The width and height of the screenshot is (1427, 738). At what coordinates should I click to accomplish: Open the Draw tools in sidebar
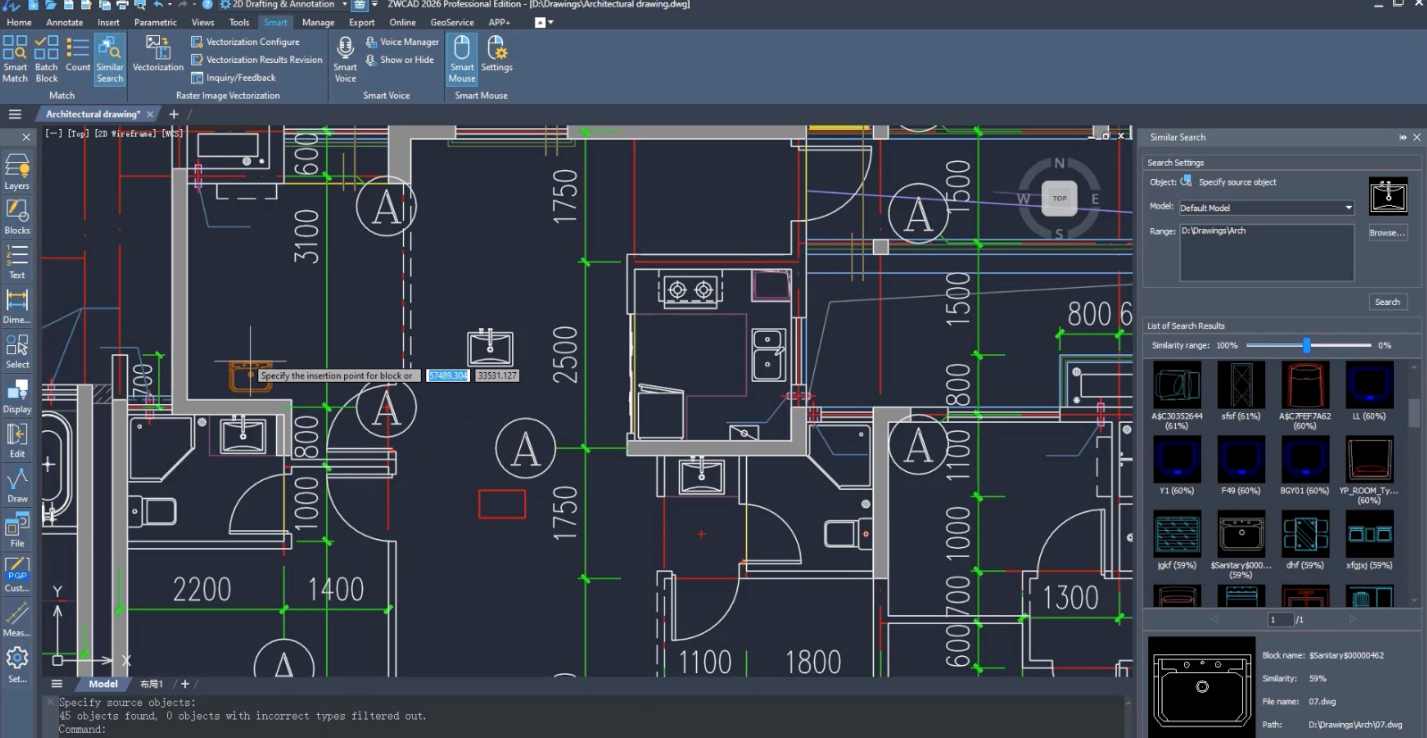[17, 485]
